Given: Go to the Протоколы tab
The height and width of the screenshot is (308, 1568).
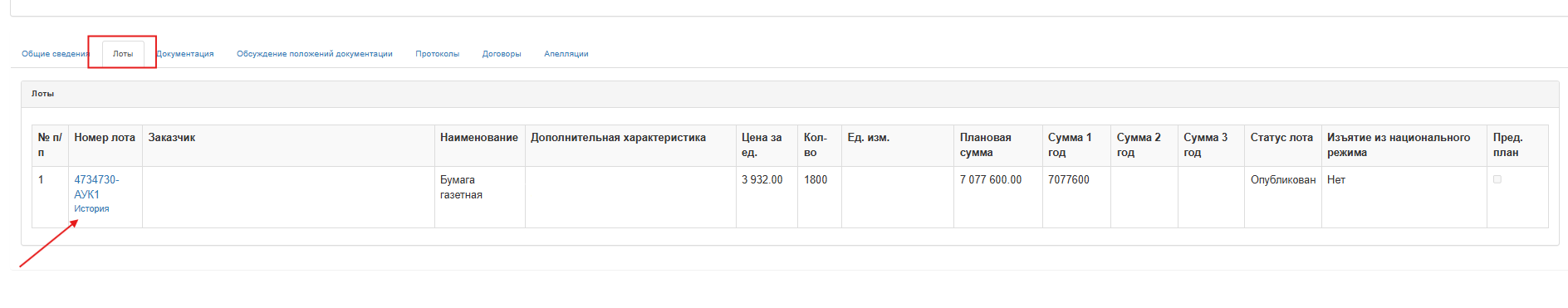Looking at the screenshot, I should pyautogui.click(x=438, y=54).
